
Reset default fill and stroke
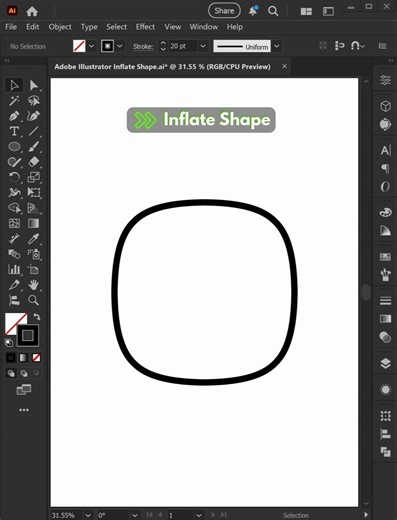click(9, 342)
